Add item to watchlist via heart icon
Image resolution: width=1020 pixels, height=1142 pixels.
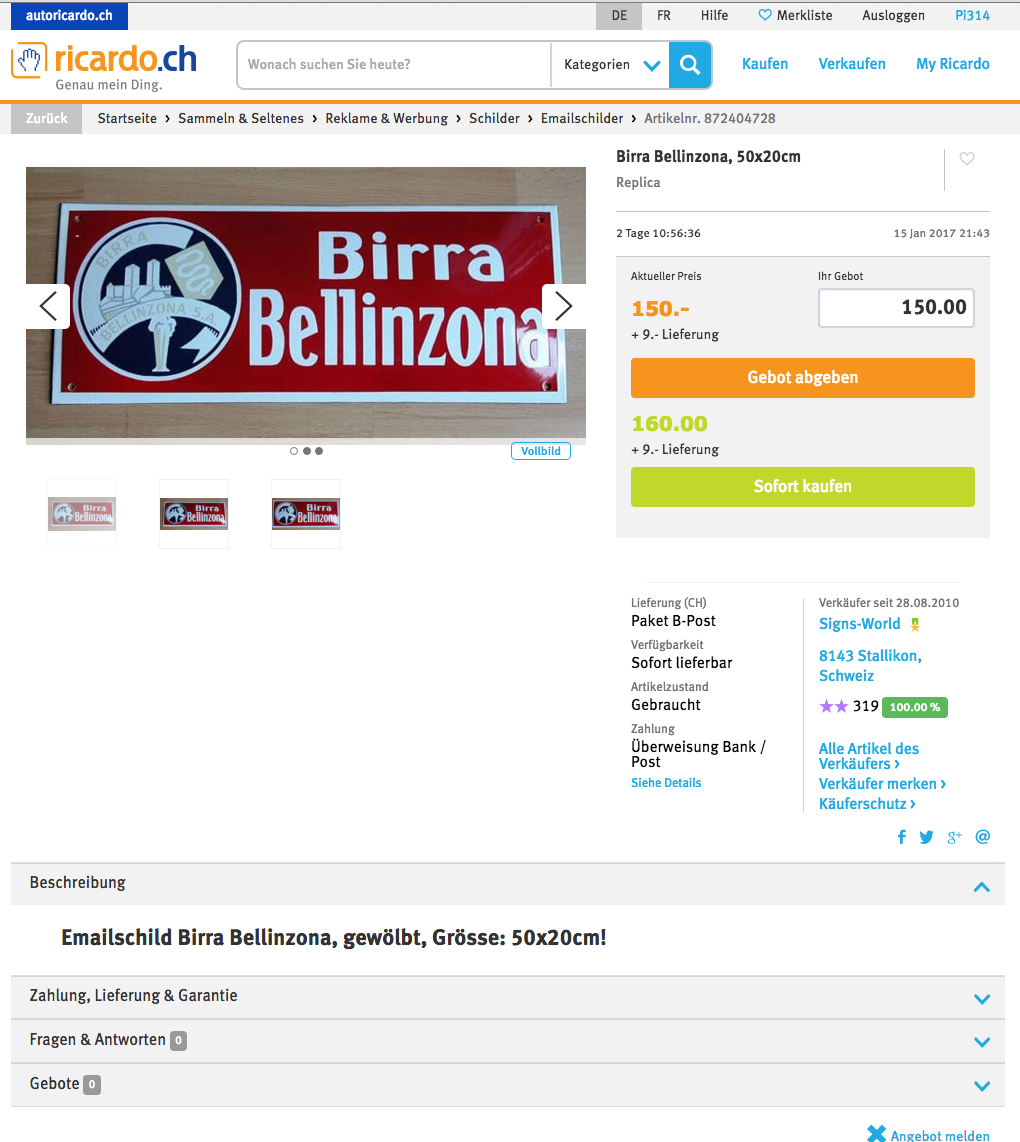(x=967, y=158)
